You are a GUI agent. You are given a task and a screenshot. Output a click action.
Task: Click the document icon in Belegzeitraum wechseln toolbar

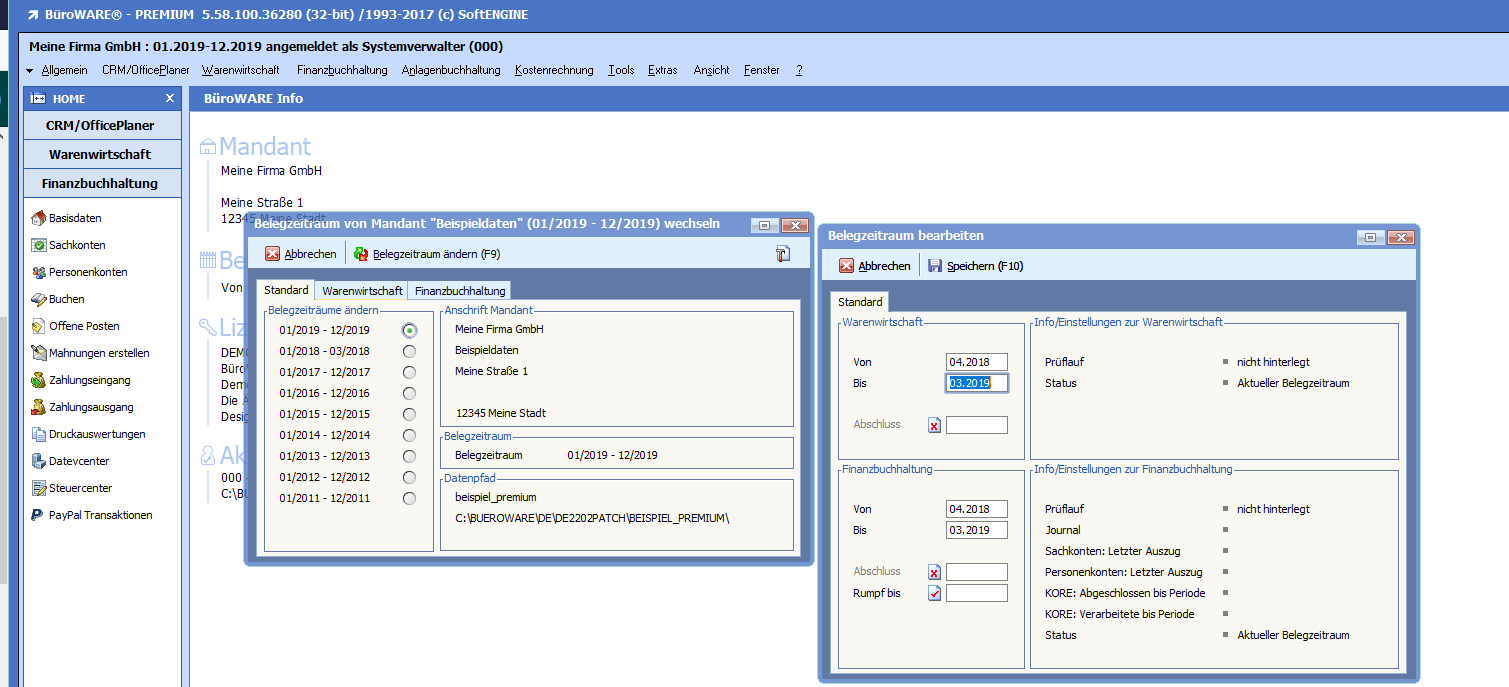[783, 254]
